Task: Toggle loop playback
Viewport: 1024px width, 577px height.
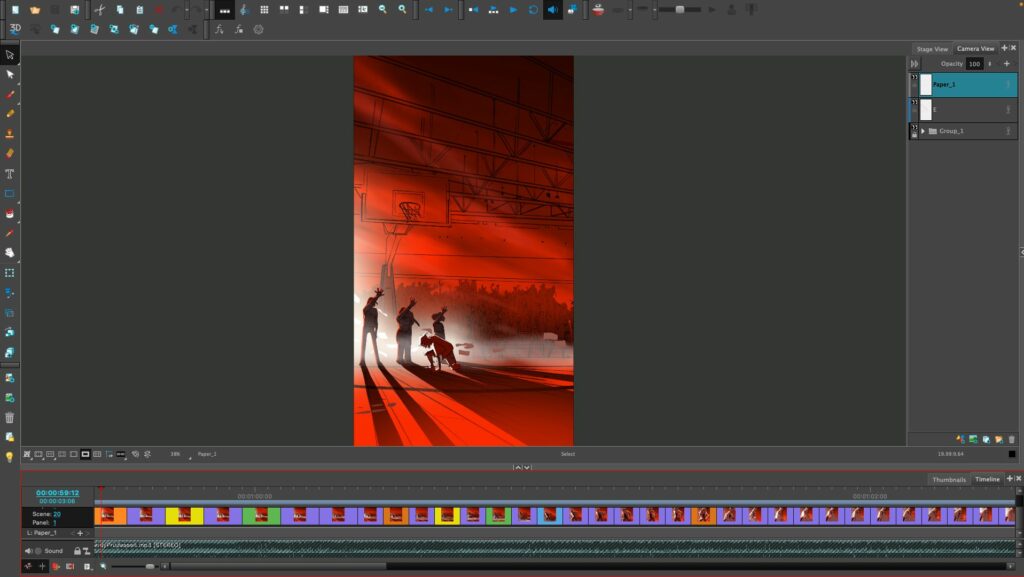Action: tap(533, 10)
